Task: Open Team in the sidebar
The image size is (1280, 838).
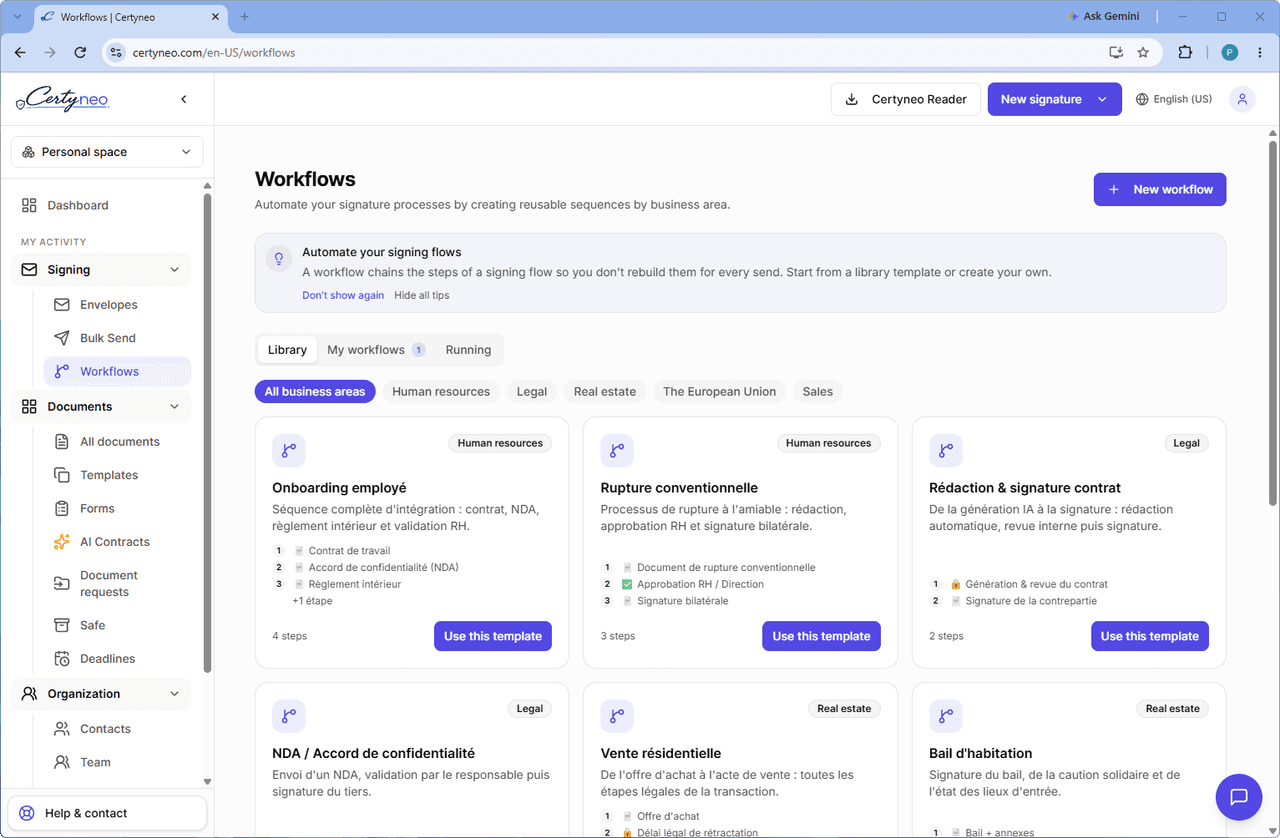Action: (117, 762)
